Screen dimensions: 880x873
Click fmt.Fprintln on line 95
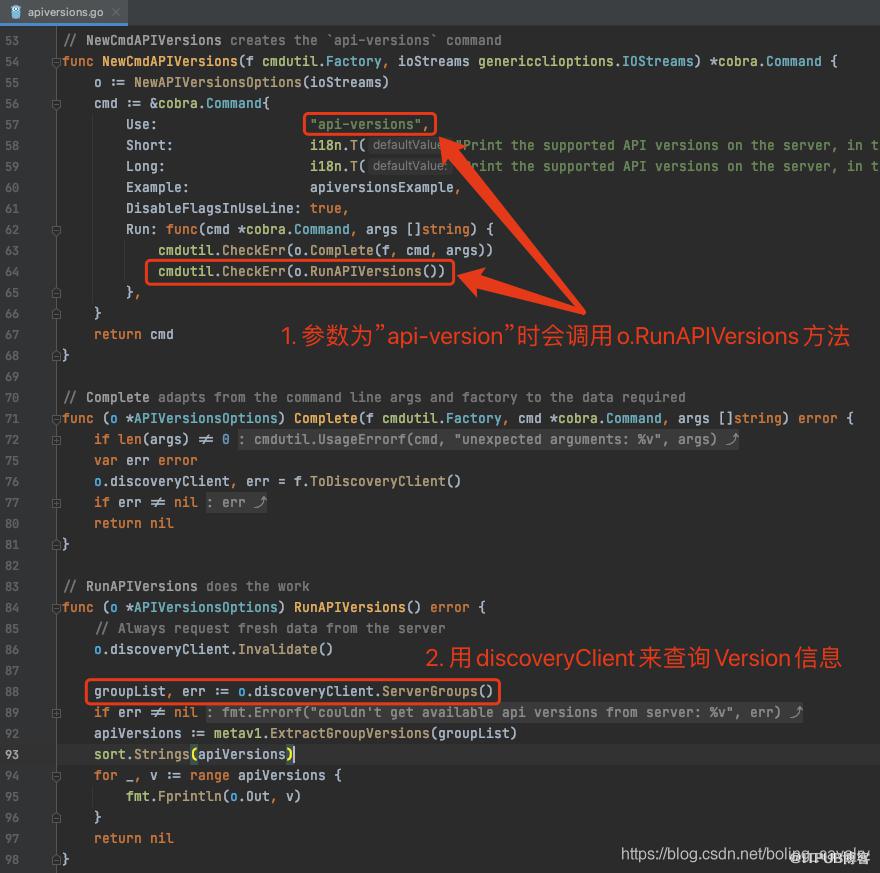pos(174,797)
